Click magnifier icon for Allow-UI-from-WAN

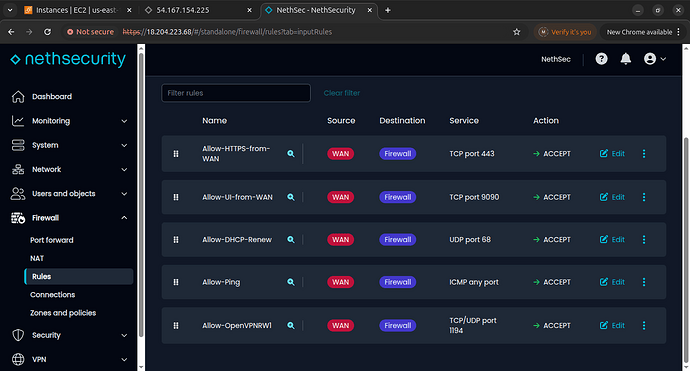pos(291,197)
